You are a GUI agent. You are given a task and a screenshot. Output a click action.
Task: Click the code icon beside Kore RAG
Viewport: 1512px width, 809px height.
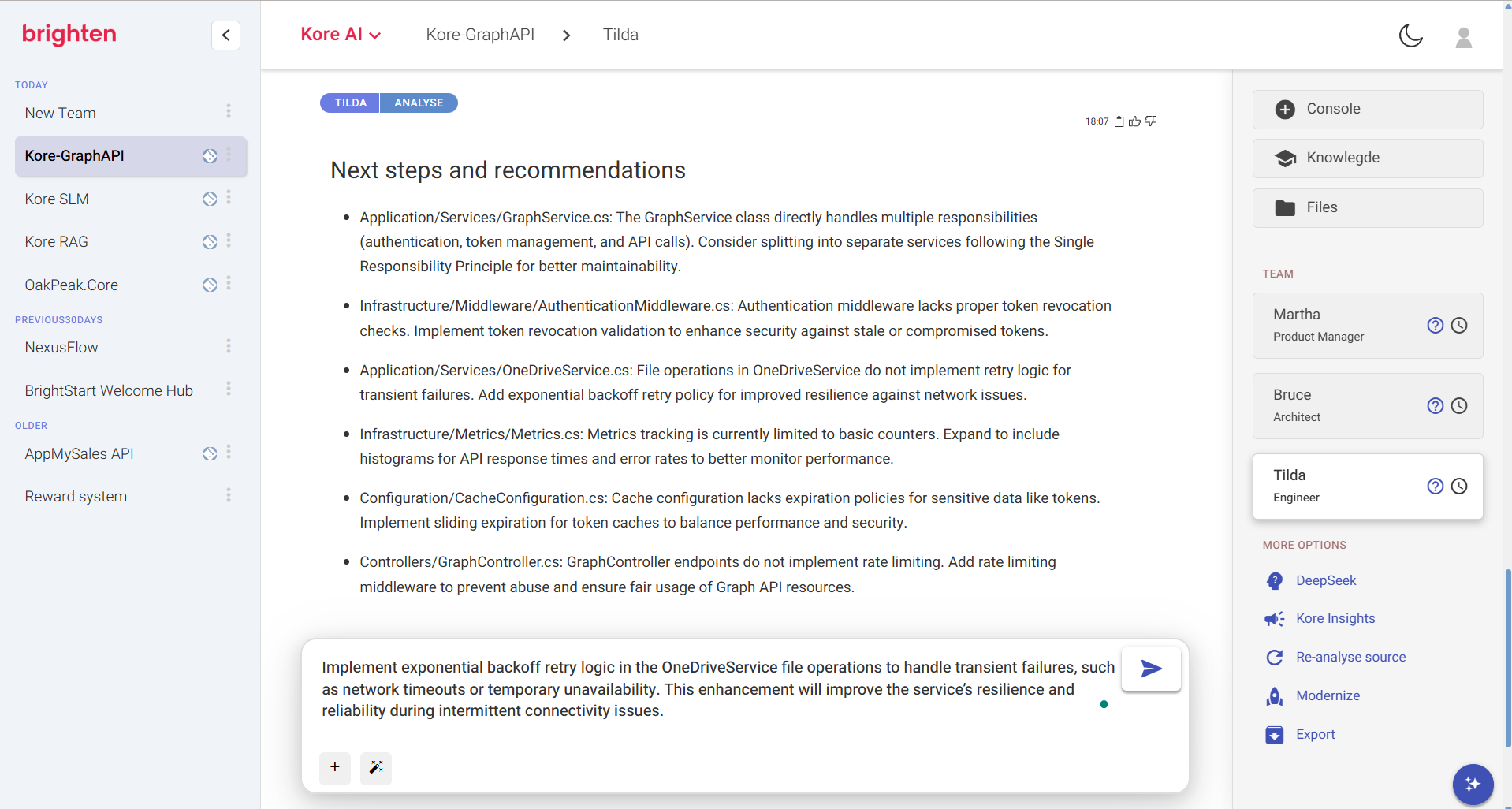(210, 242)
